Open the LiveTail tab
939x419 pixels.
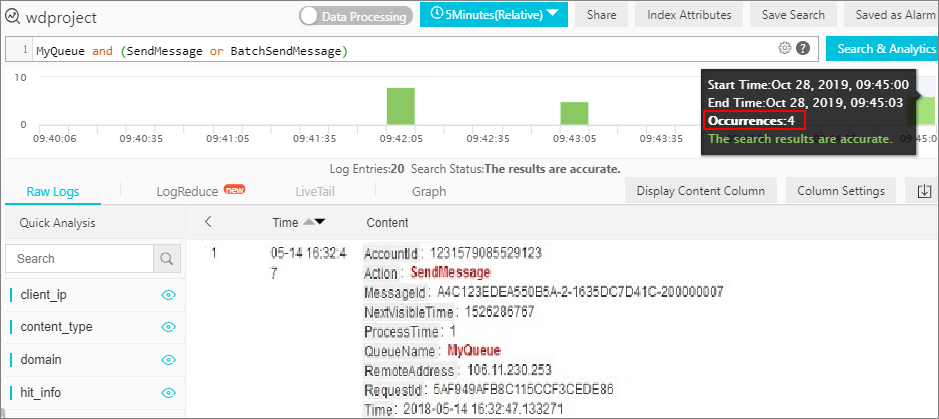click(314, 192)
